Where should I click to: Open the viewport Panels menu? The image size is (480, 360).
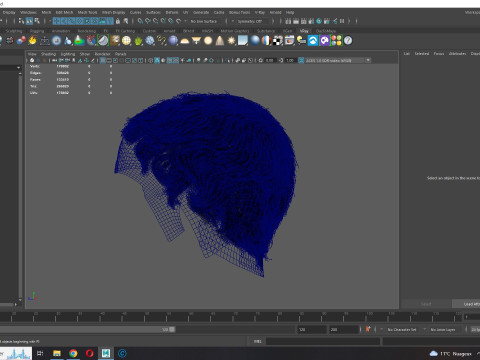click(121, 54)
